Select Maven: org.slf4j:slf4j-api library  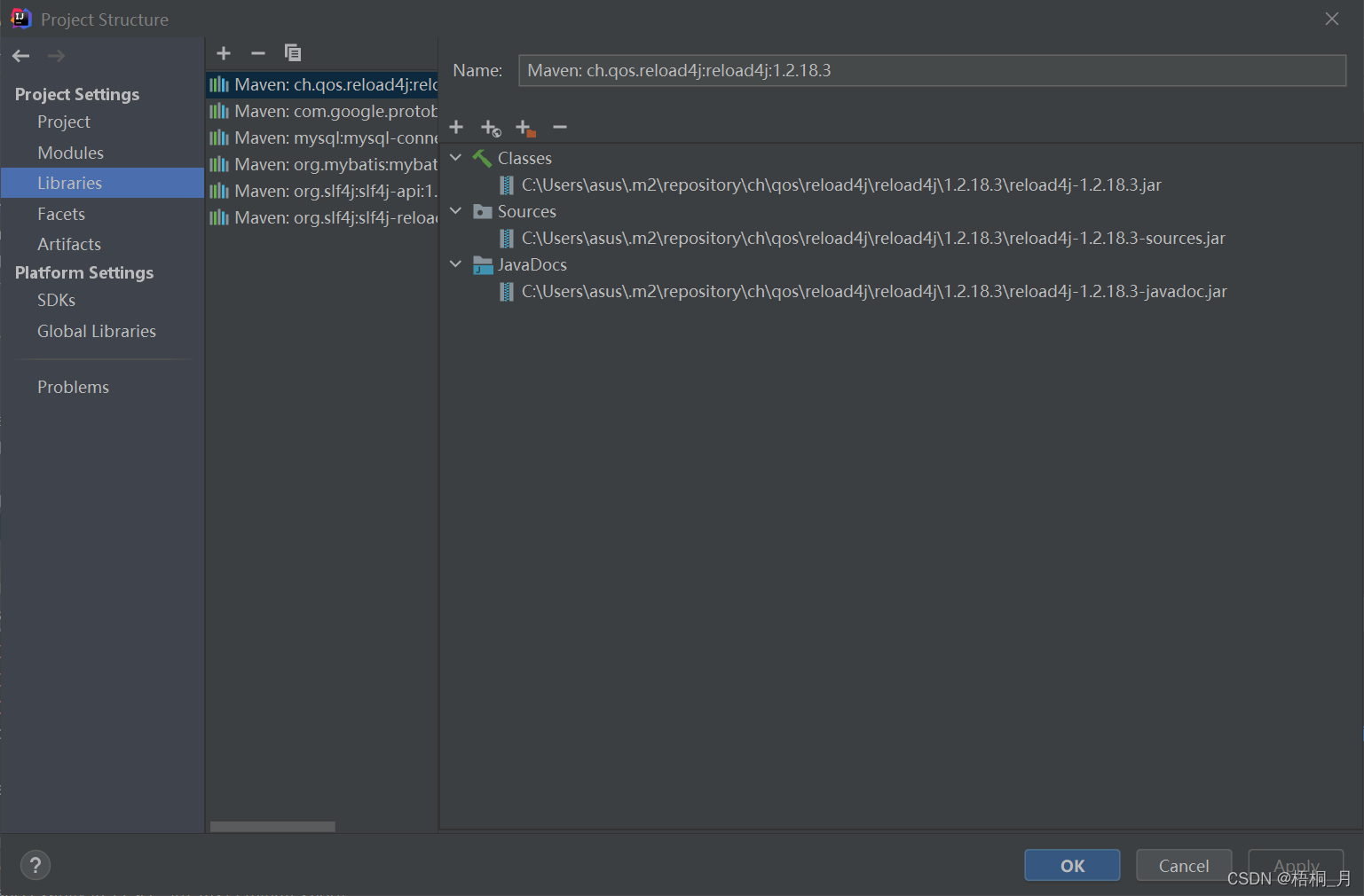click(322, 191)
